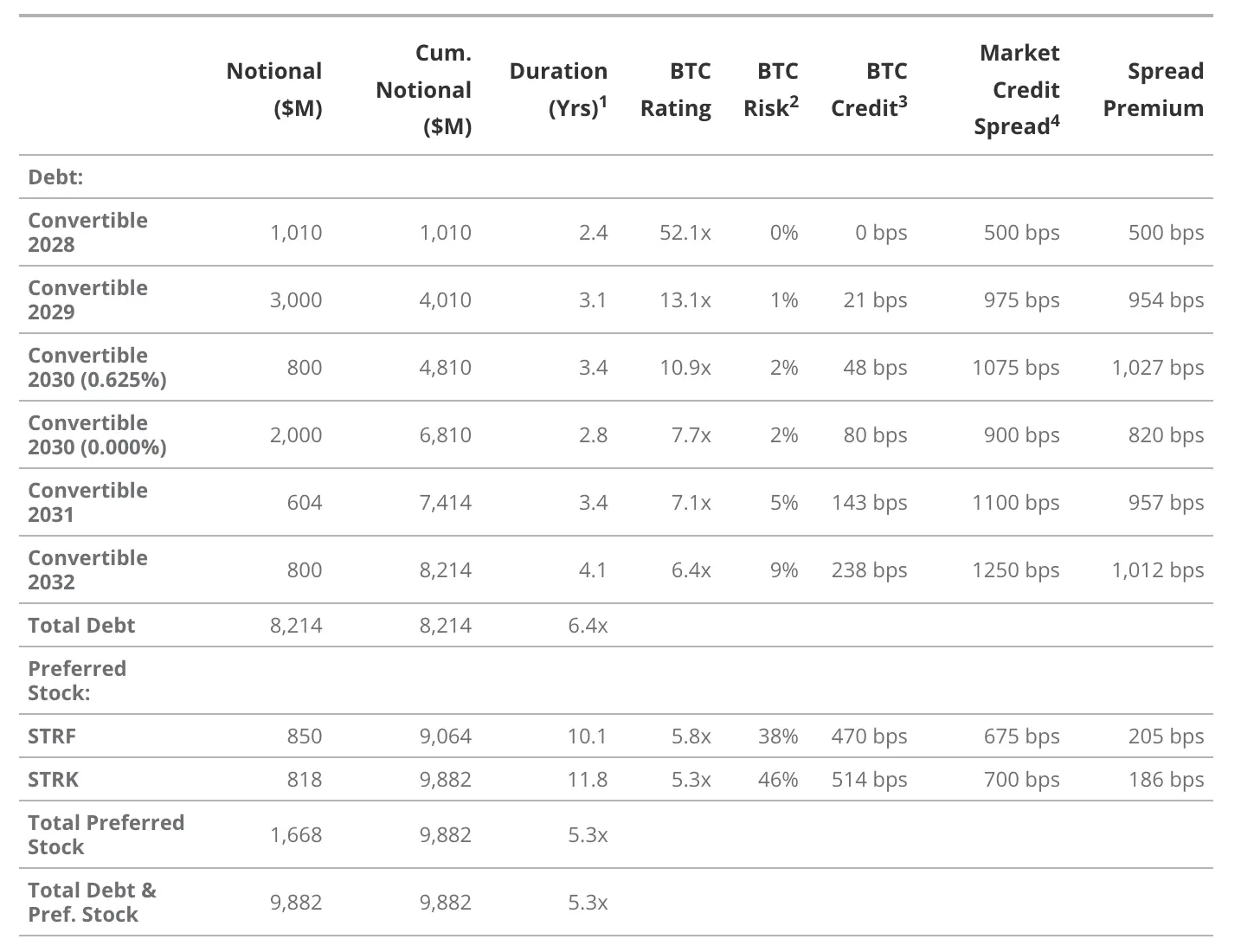Select the 1,027 bps Spread Premium cell
Image resolution: width=1241 pixels, height=952 pixels.
coord(1157,367)
